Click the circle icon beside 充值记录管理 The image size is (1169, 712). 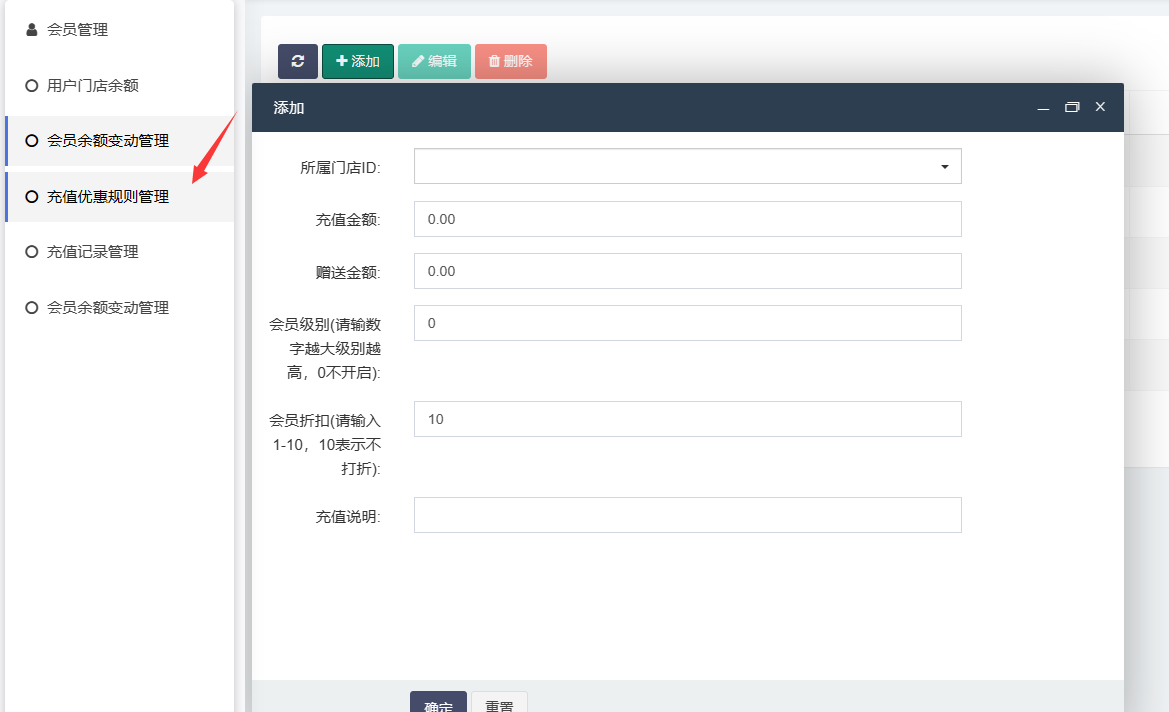pos(31,252)
